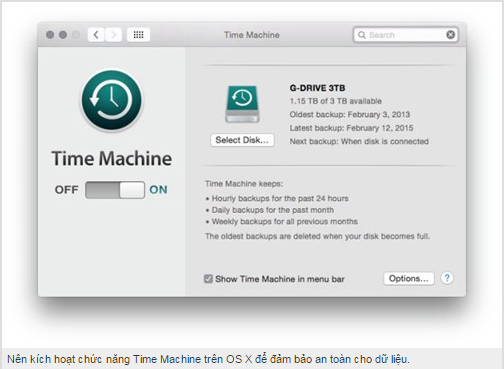Open the Options... button
The height and width of the screenshot is (369, 504).
pos(409,278)
